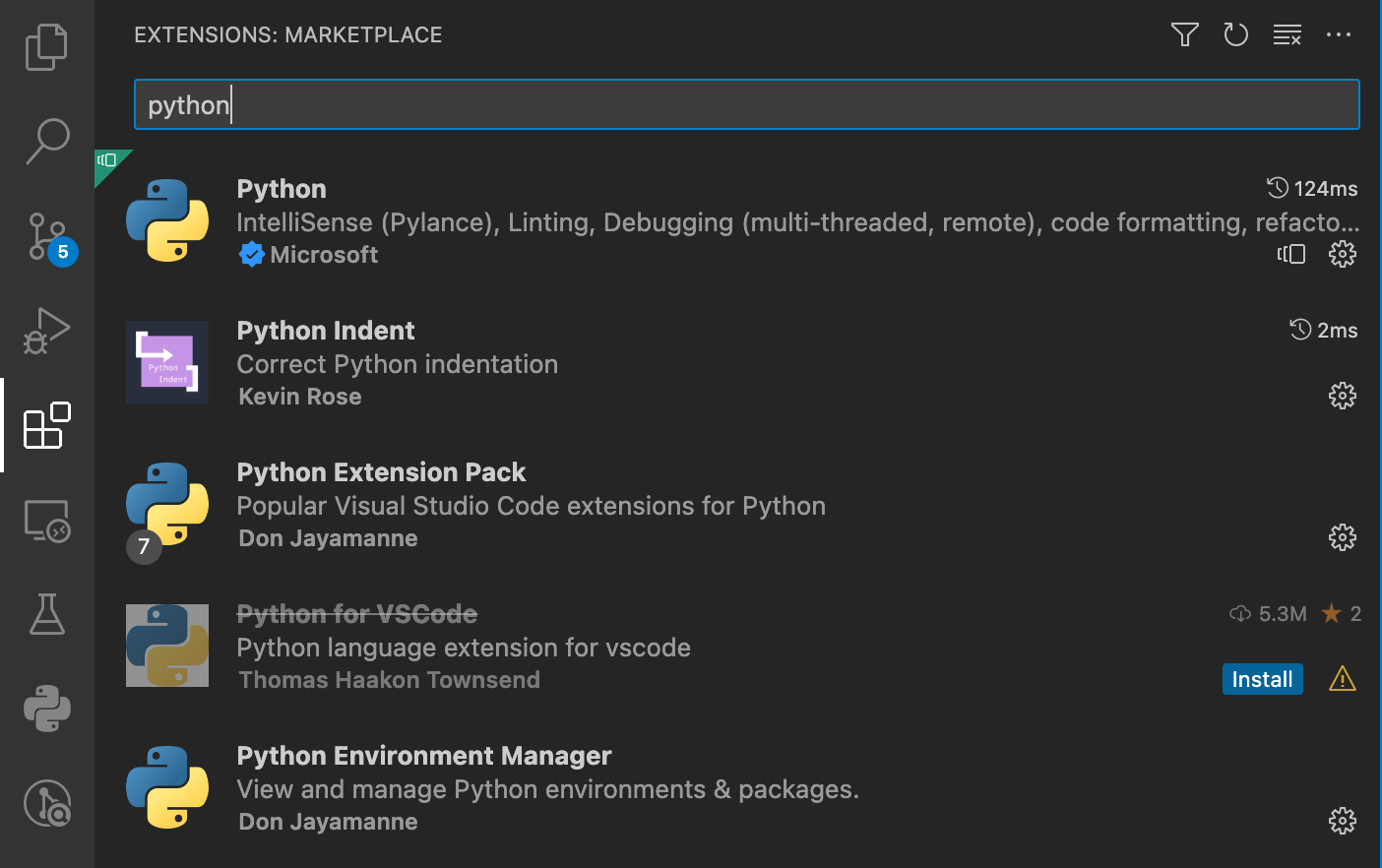Click 'Popular Visual Studio Code extensions' description
This screenshot has width=1382, height=868.
click(532, 506)
